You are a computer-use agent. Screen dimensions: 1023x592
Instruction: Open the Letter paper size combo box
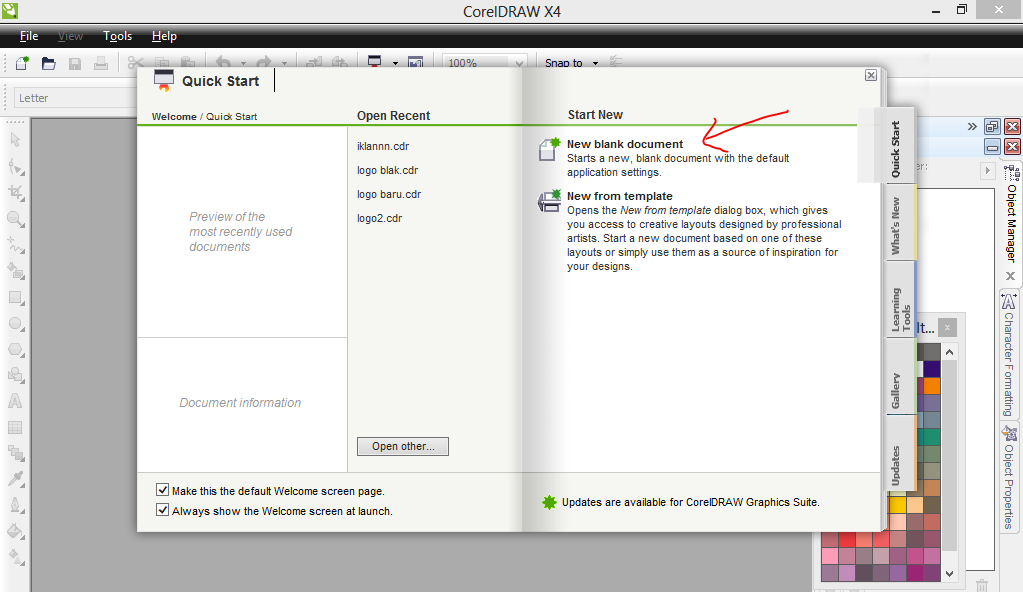coord(74,98)
